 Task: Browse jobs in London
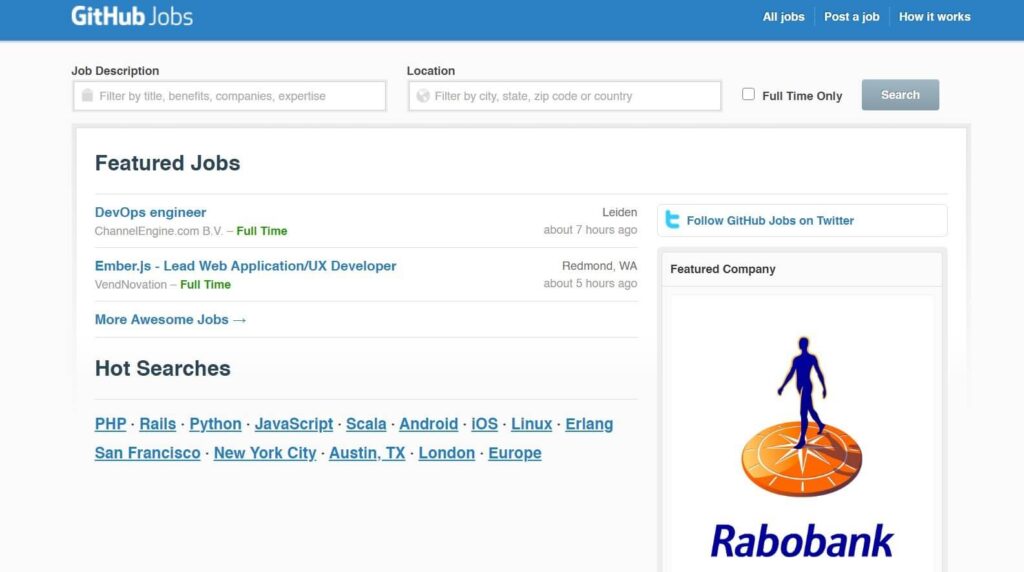(447, 453)
